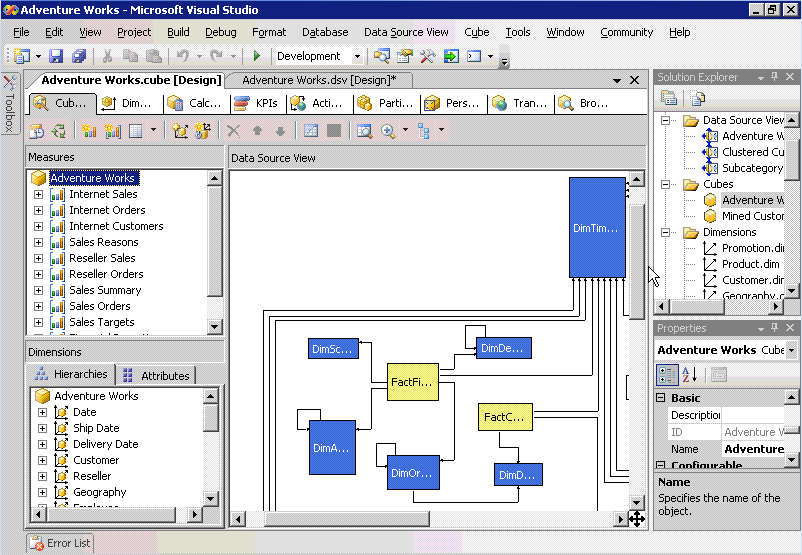Click the Save toolbar icon

tap(56, 56)
